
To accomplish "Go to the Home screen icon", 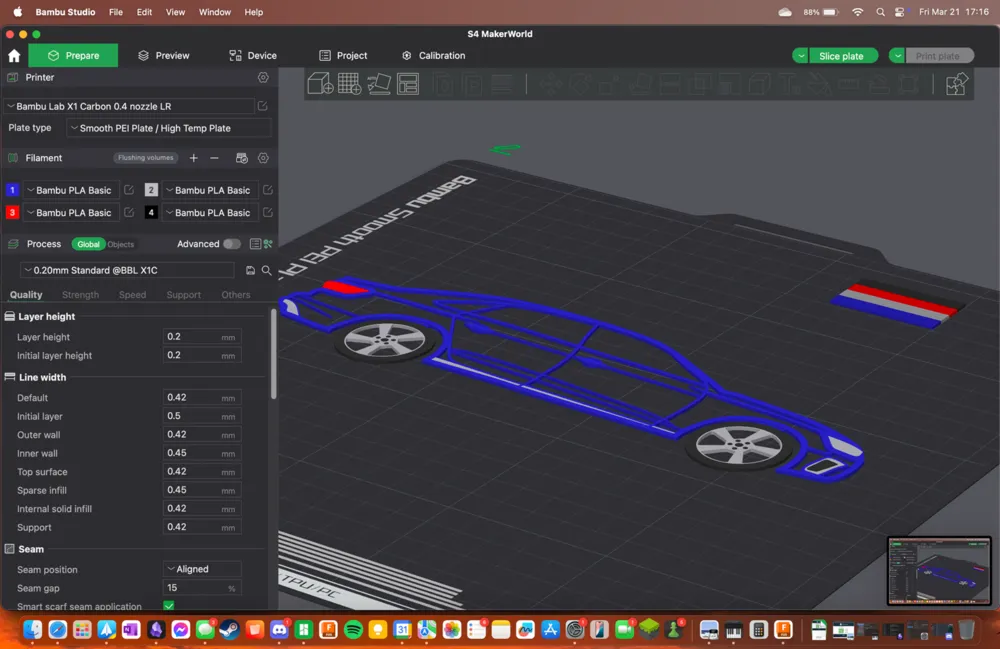I will [14, 55].
